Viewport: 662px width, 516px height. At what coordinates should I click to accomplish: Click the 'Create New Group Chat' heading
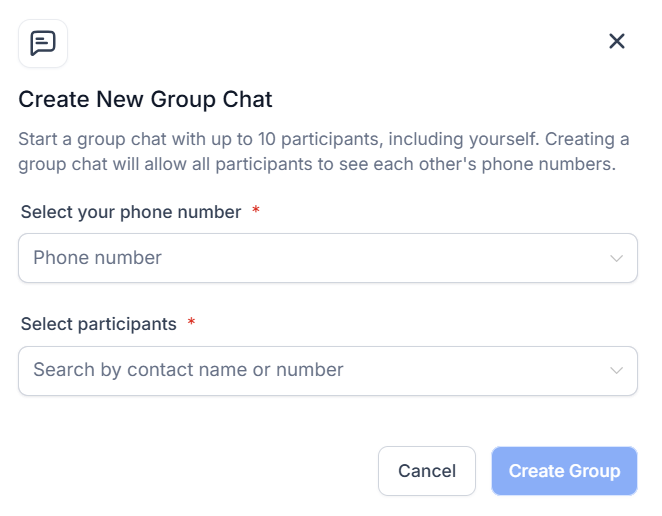coord(145,100)
